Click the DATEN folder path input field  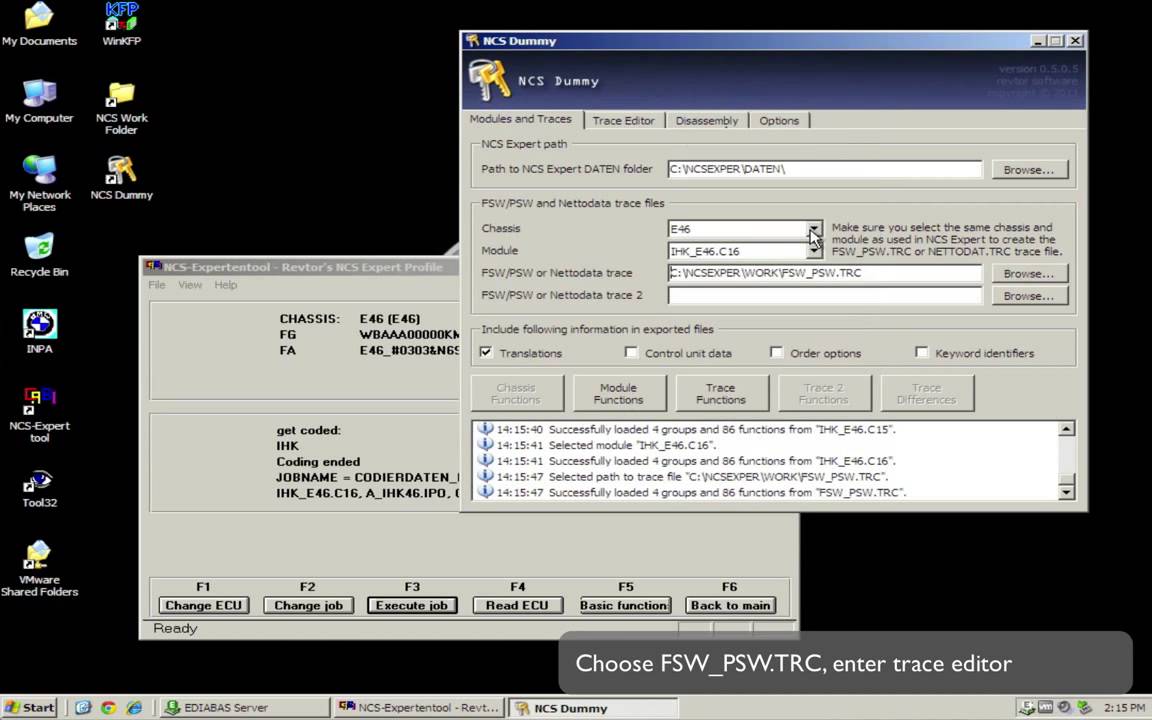[824, 169]
